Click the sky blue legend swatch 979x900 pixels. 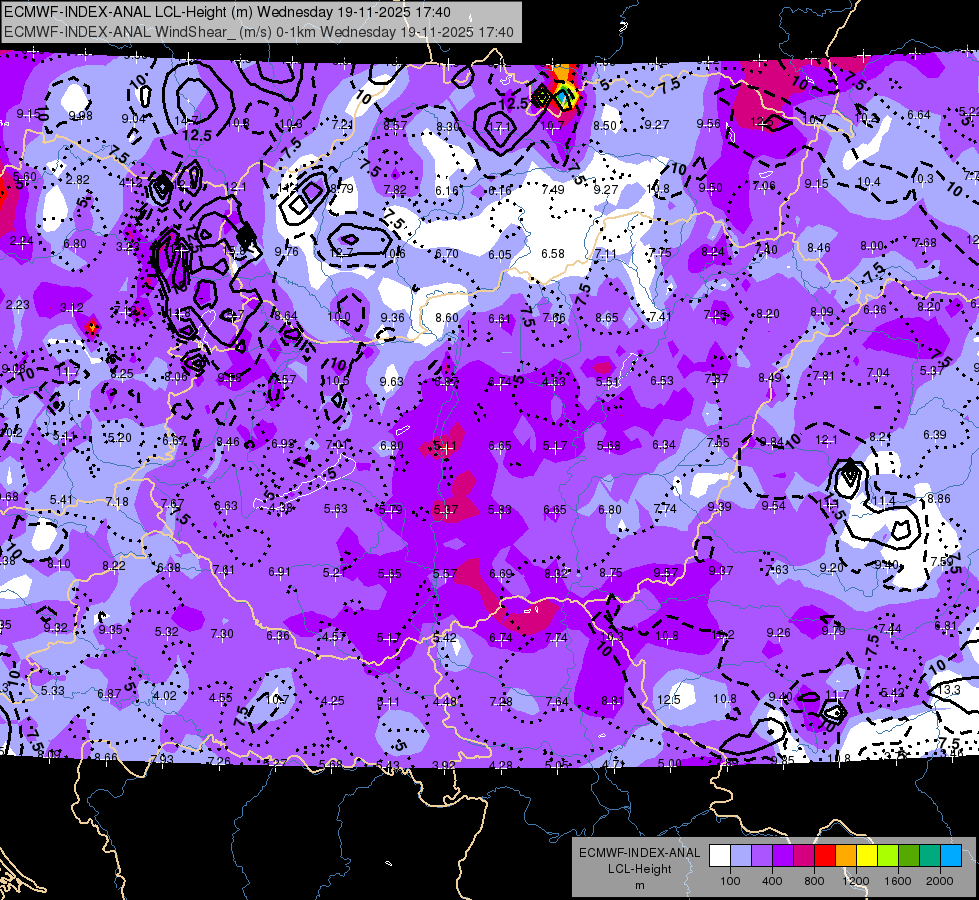tap(951, 856)
